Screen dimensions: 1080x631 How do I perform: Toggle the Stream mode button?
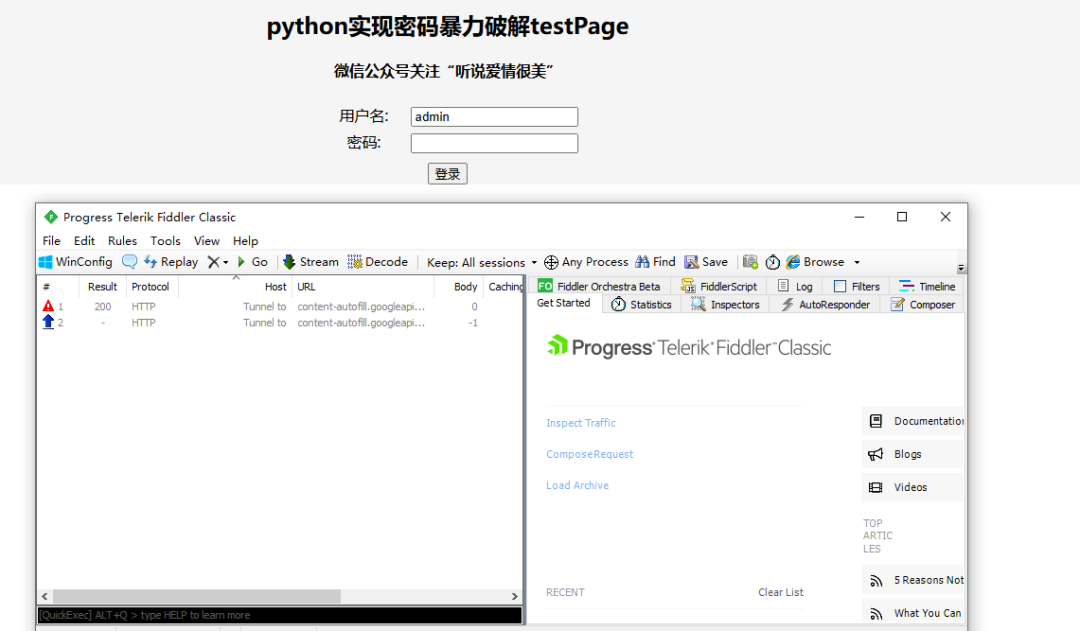pyautogui.click(x=311, y=262)
